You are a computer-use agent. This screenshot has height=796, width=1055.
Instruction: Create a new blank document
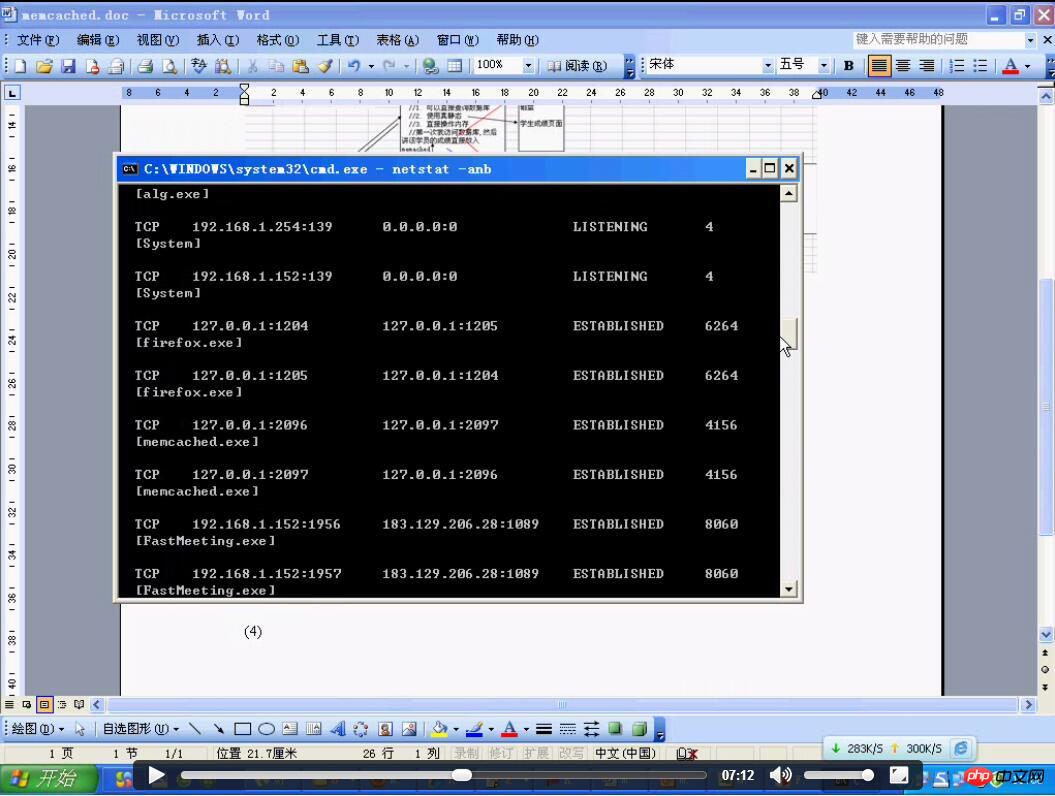click(20, 66)
